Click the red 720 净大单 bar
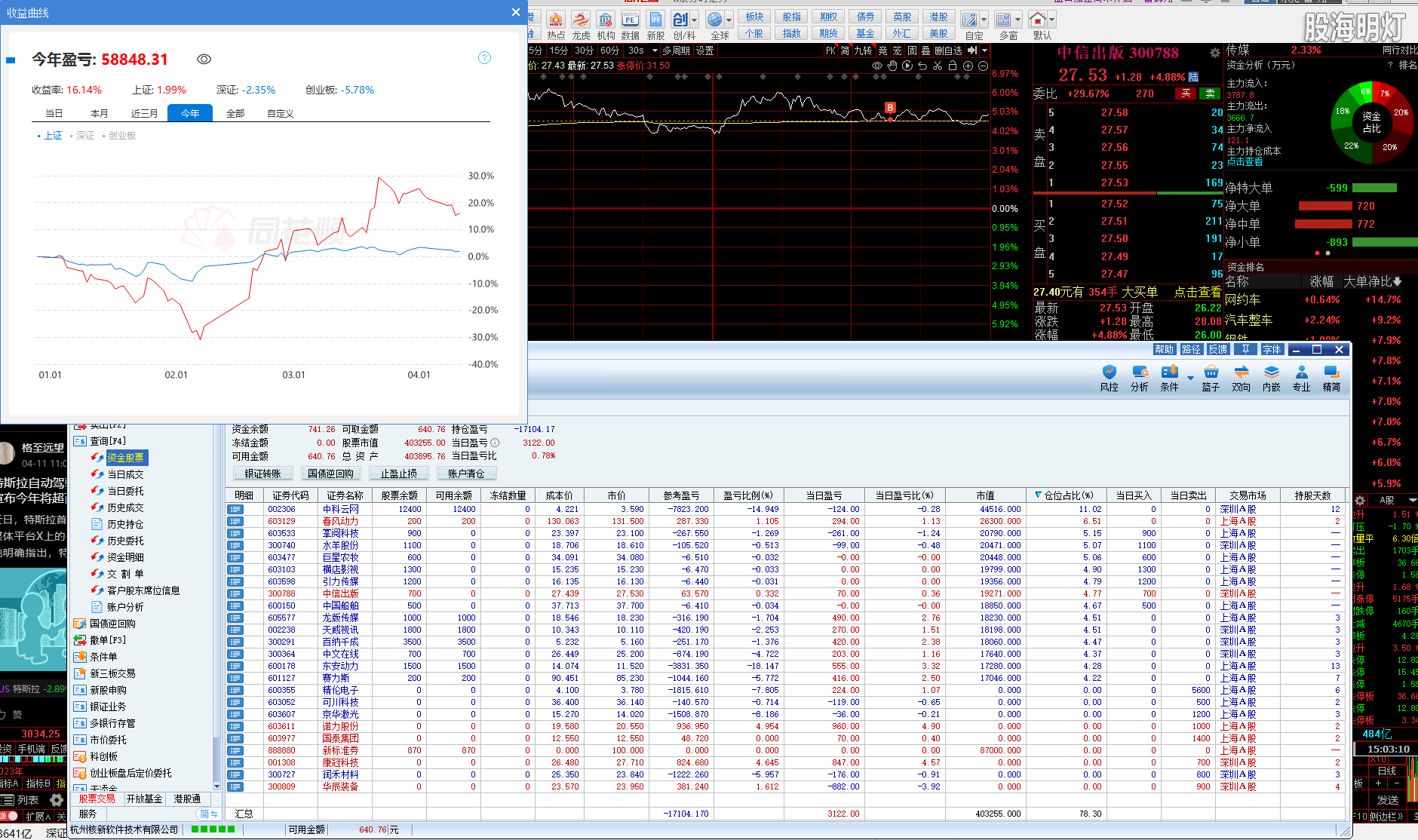 coord(1324,206)
